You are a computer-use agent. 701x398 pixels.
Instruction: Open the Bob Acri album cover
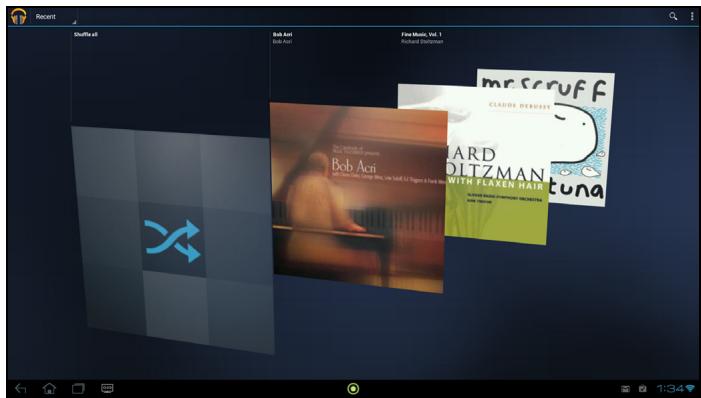pyautogui.click(x=358, y=198)
